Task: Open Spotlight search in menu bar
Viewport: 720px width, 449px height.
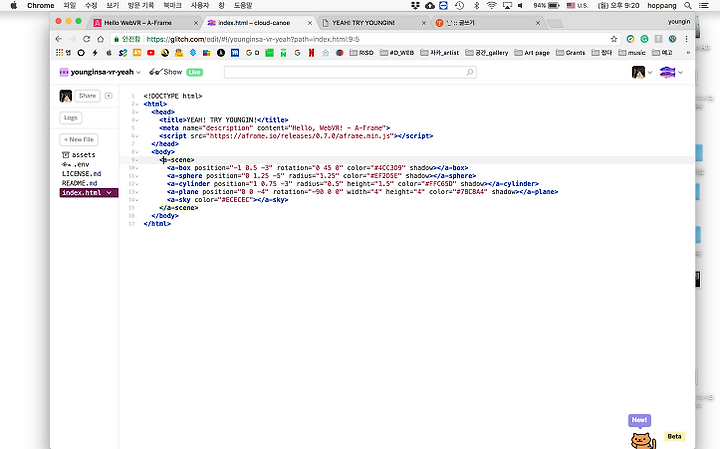Action: point(687,6)
